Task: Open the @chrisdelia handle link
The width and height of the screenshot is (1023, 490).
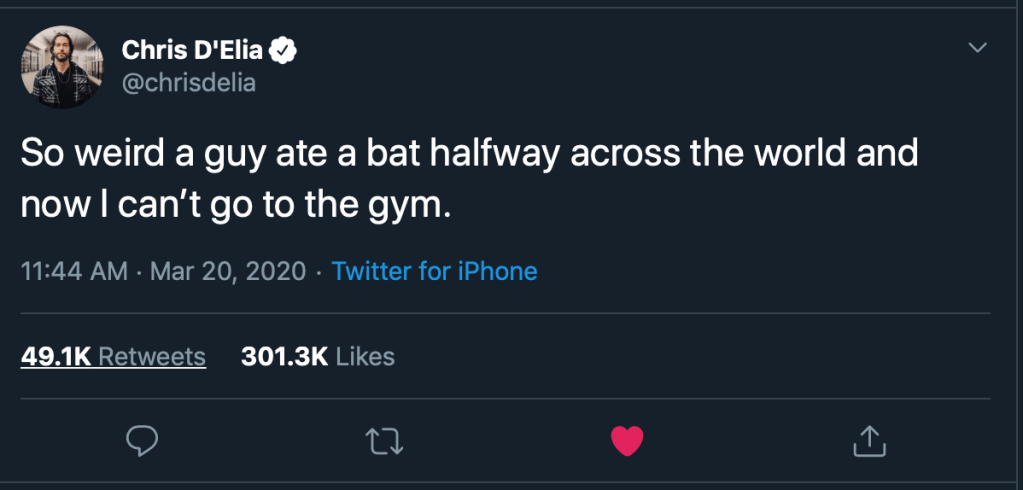Action: pos(188,82)
